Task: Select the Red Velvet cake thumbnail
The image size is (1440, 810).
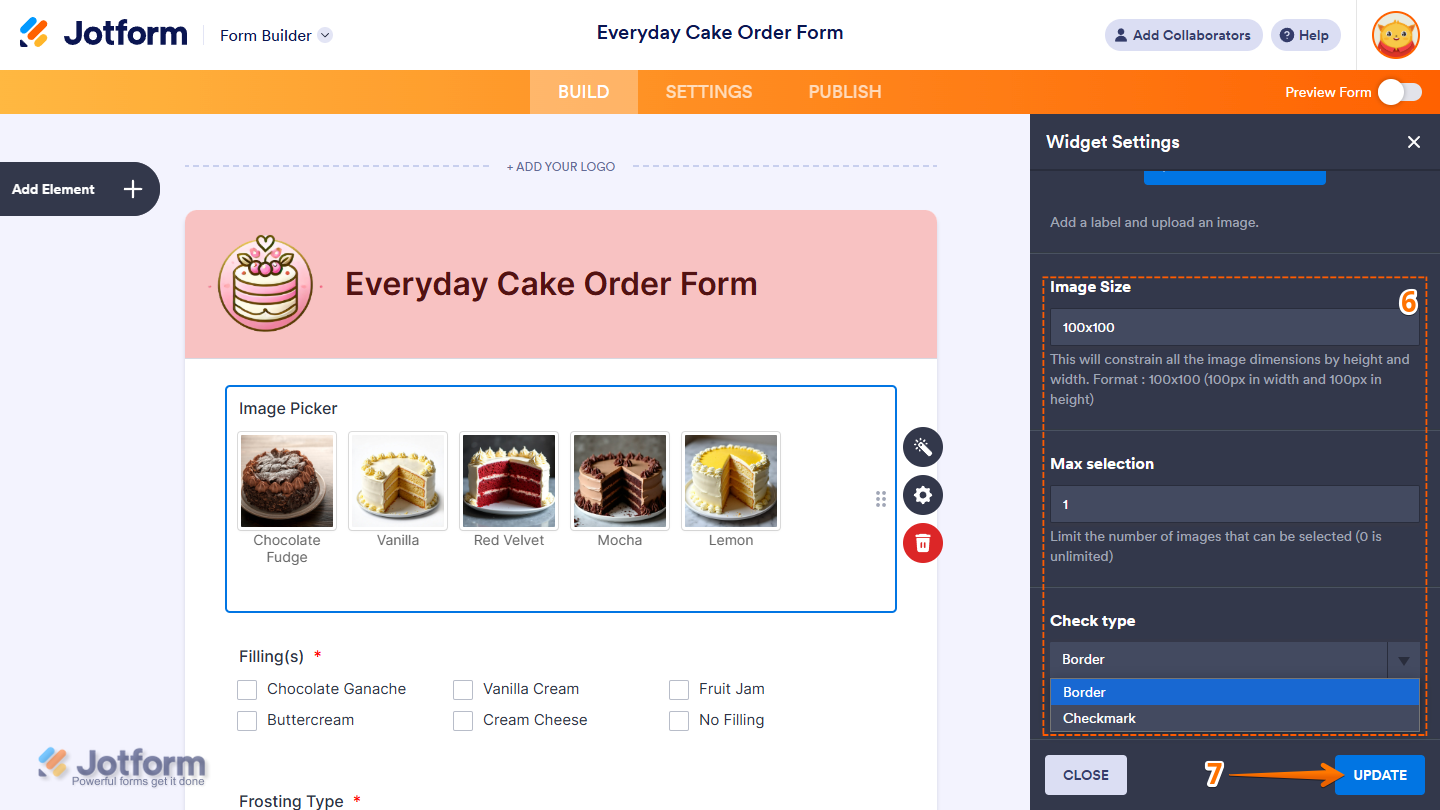Action: tap(508, 481)
